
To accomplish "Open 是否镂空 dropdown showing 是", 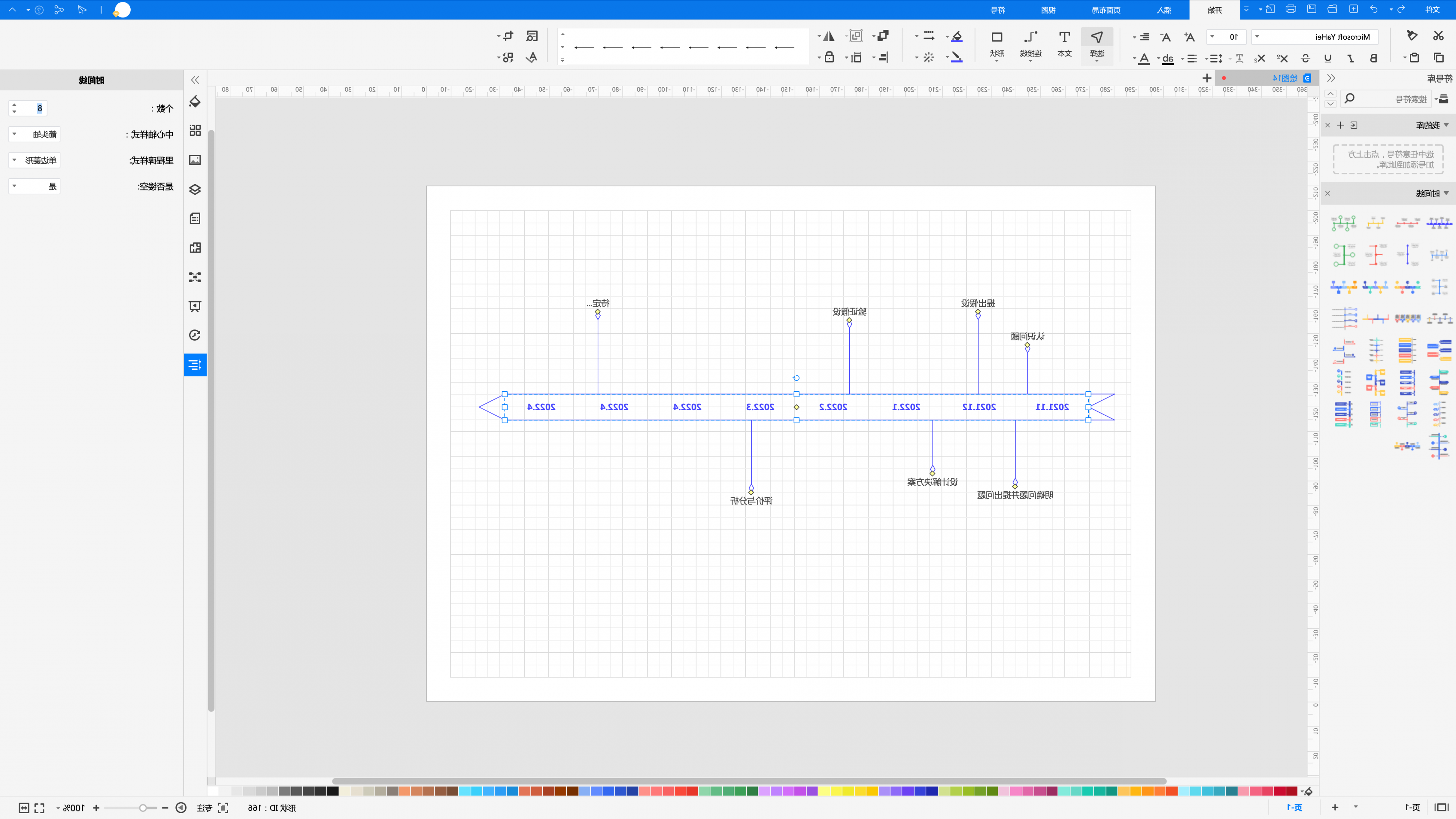I will click(x=35, y=186).
